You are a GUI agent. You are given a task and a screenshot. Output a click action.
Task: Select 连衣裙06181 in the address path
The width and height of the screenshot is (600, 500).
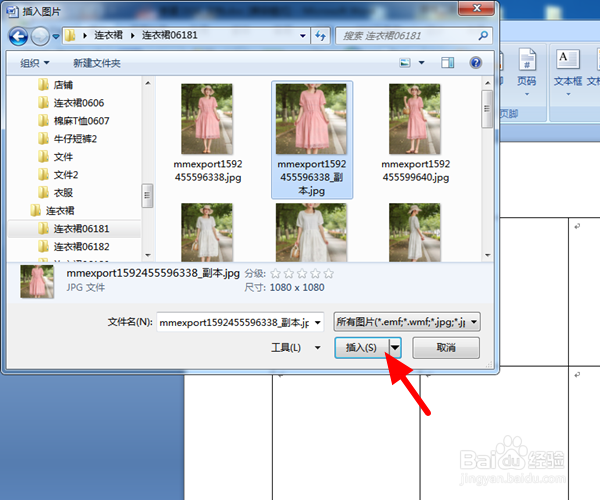pos(170,35)
